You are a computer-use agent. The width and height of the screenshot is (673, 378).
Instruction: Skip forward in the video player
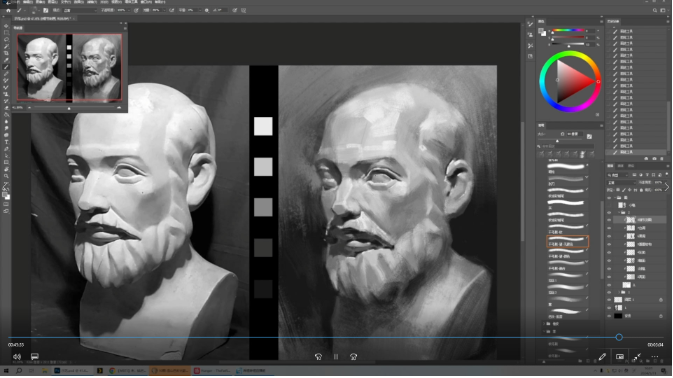(x=354, y=357)
